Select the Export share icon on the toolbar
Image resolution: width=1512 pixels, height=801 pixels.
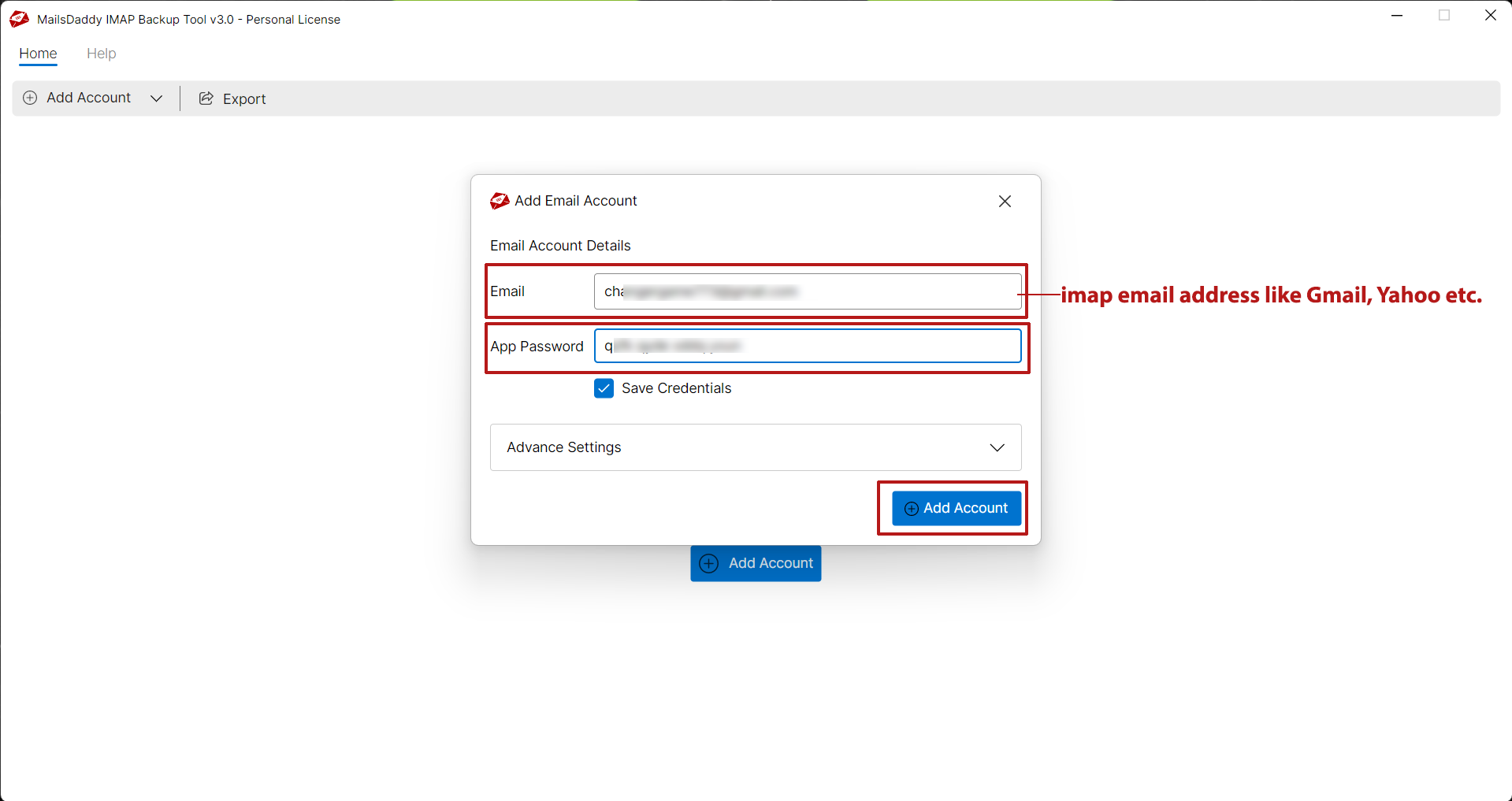tap(206, 98)
